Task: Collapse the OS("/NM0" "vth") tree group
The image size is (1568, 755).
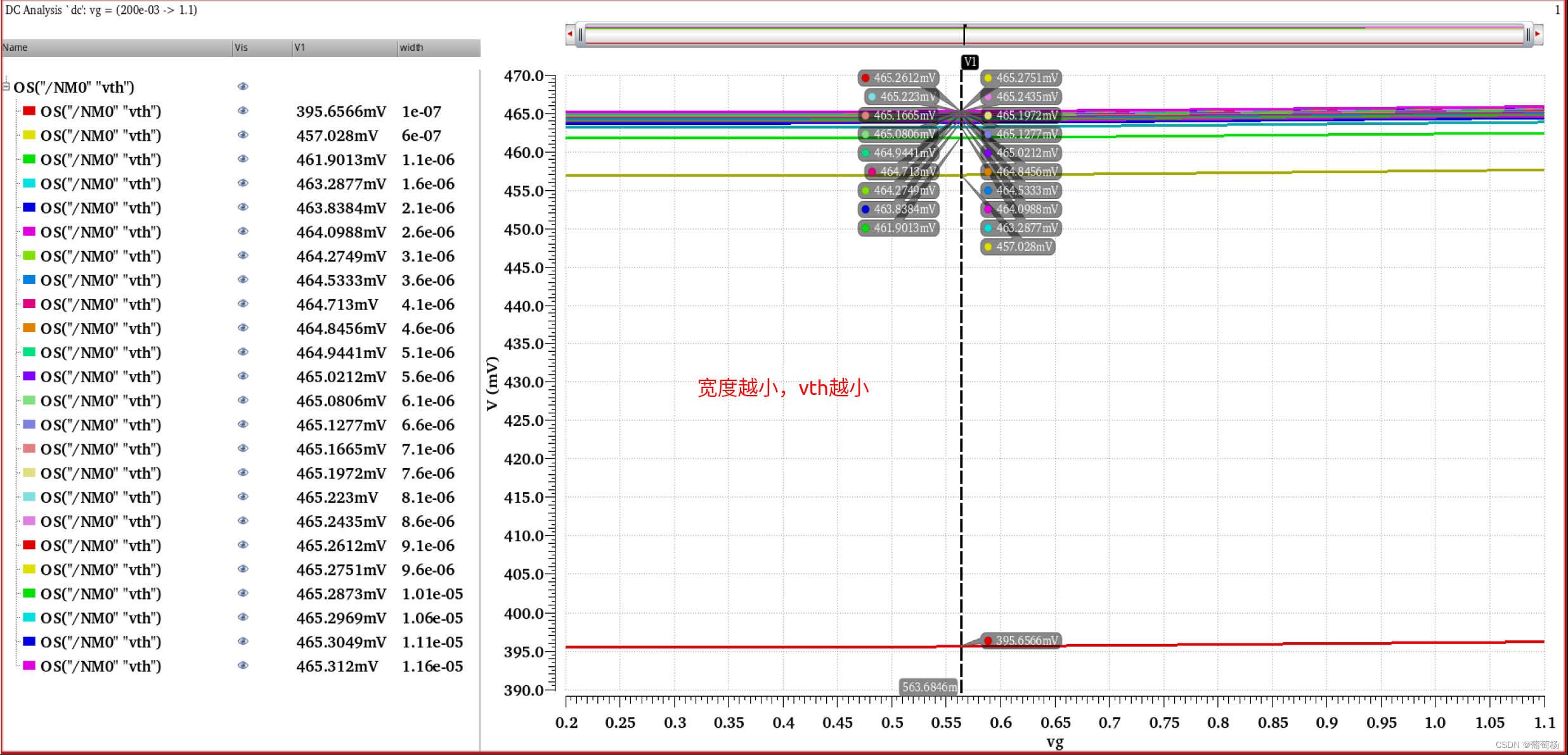Action: pyautogui.click(x=6, y=86)
